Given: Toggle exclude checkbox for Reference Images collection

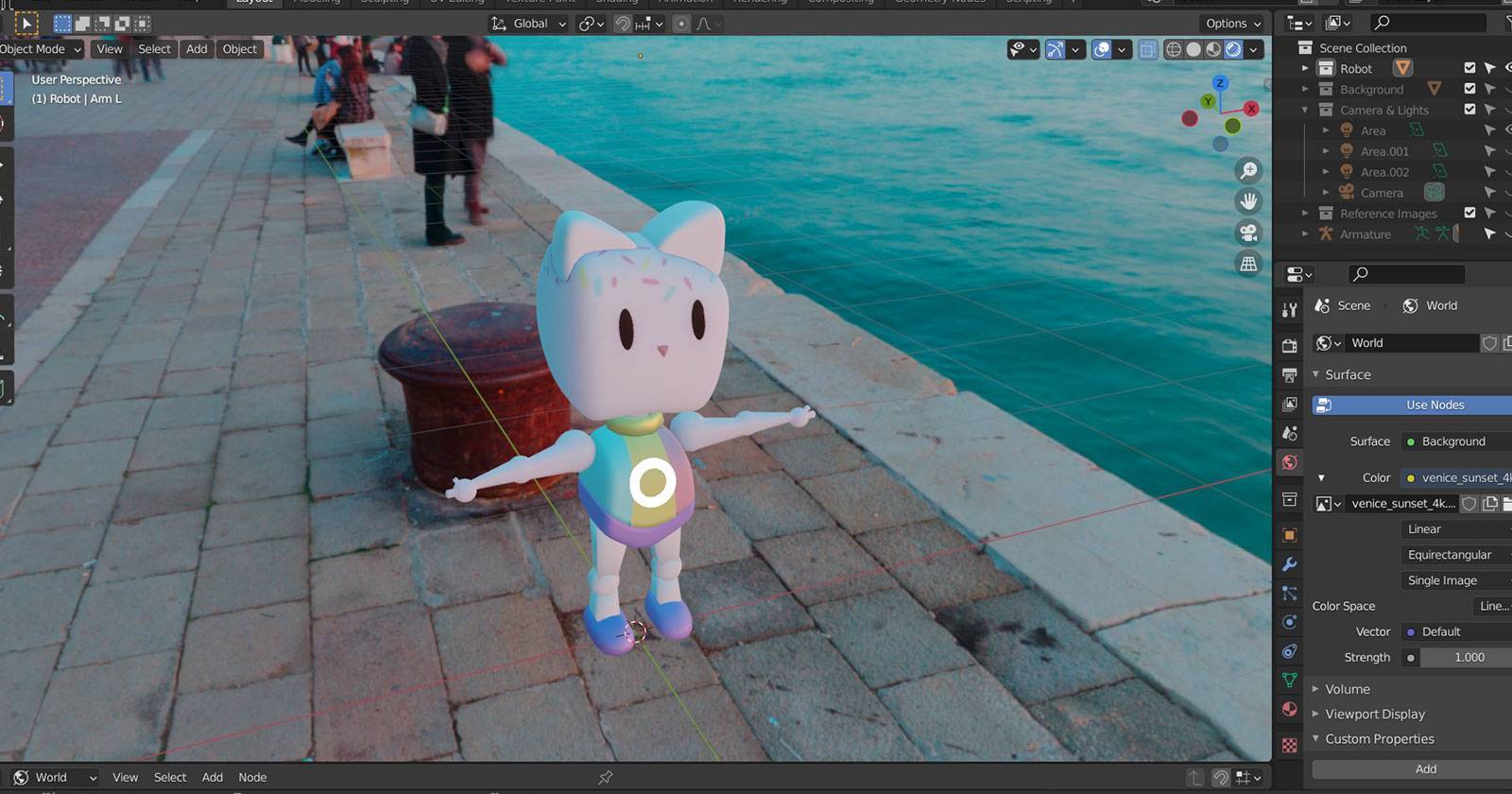Looking at the screenshot, I should point(1469,214).
